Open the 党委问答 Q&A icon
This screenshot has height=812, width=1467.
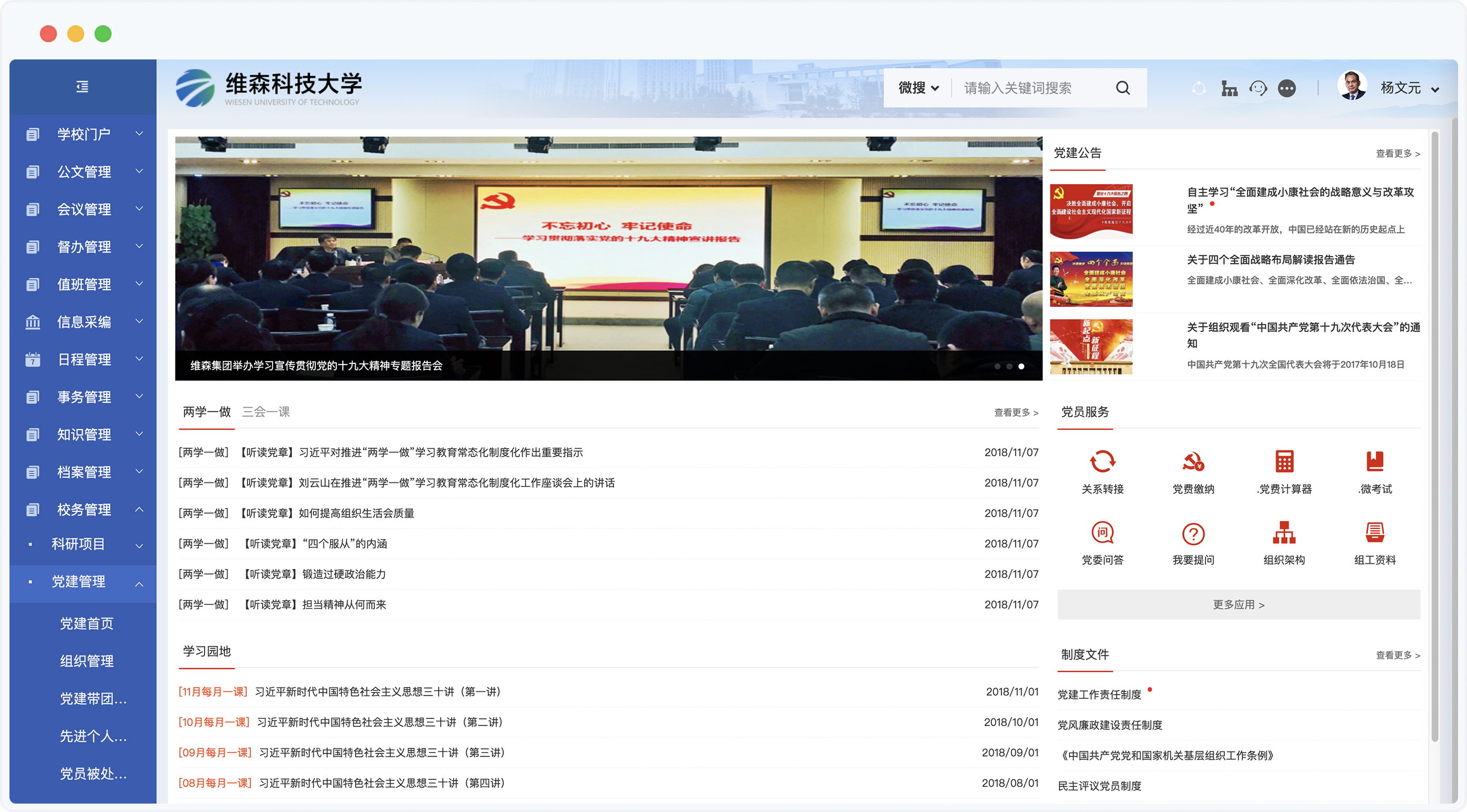(x=1102, y=533)
